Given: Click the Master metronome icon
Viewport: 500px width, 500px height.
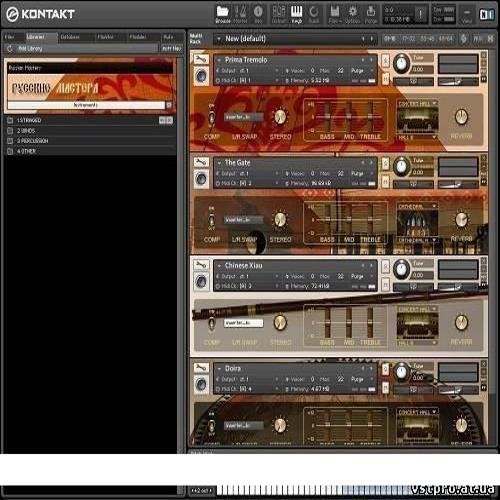Looking at the screenshot, I should click(240, 12).
